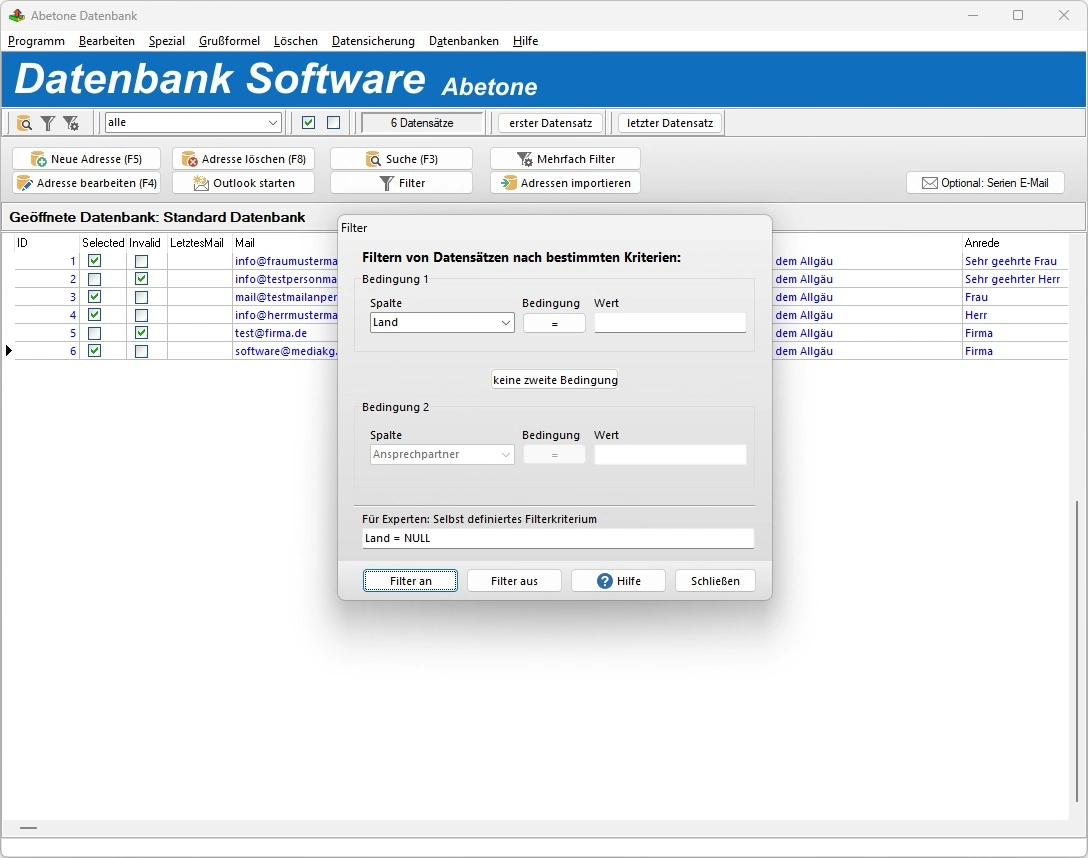Open the Datensicherung menu
Screen dimensions: 1088x858
pyautogui.click(x=373, y=41)
